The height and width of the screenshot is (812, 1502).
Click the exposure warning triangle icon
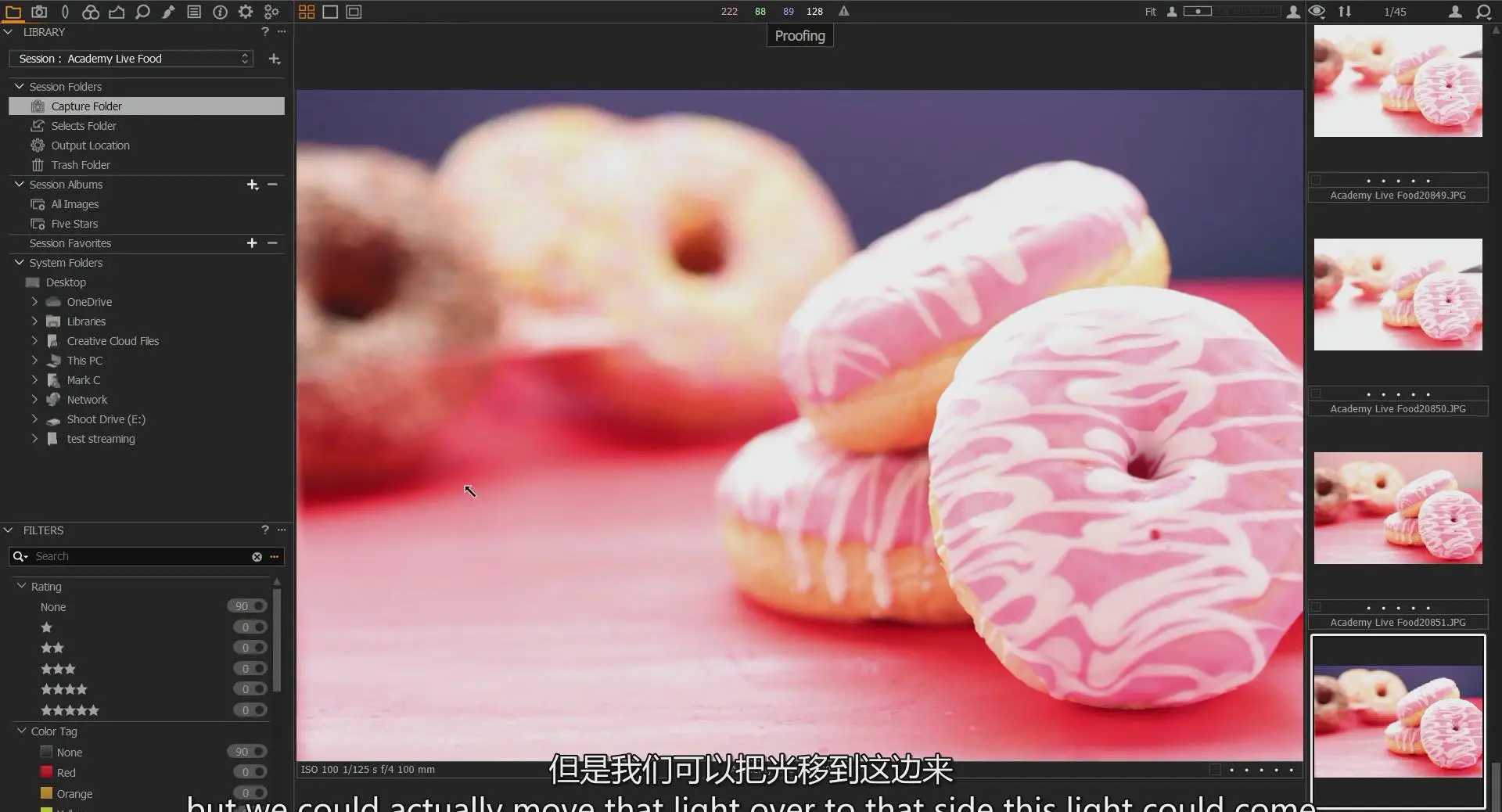[x=843, y=11]
